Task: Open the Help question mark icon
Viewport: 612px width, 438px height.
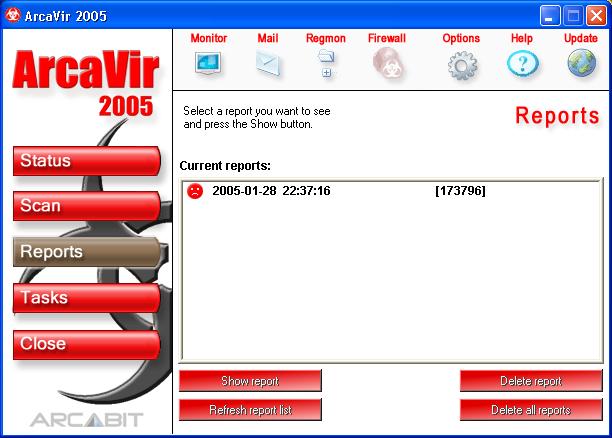Action: (523, 64)
